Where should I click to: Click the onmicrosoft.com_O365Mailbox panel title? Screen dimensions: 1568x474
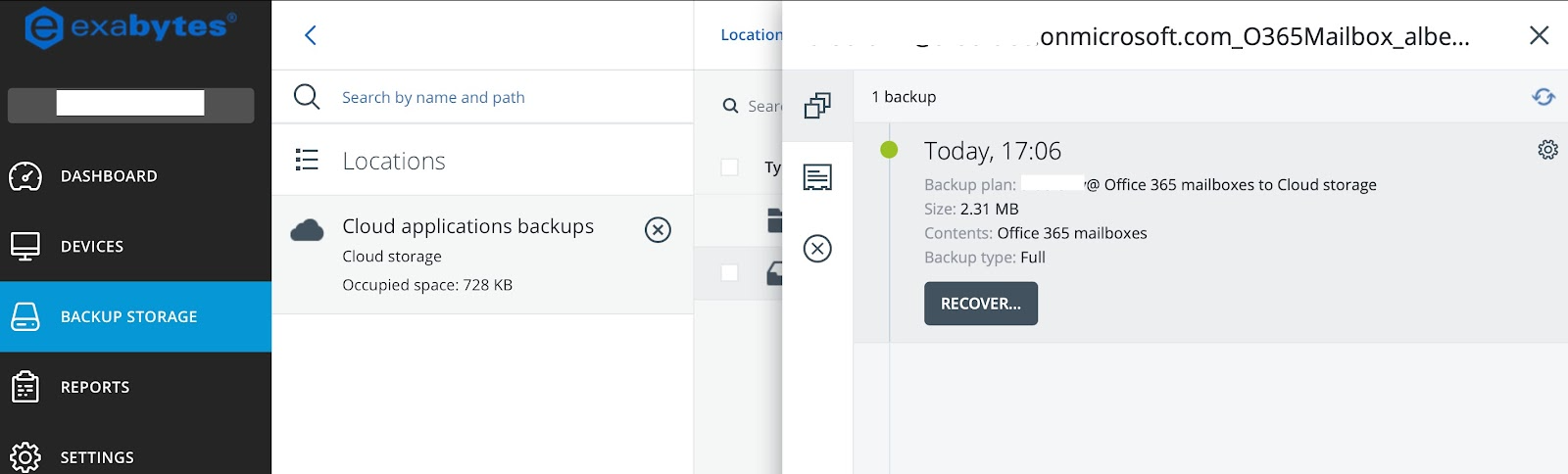click(x=1254, y=36)
